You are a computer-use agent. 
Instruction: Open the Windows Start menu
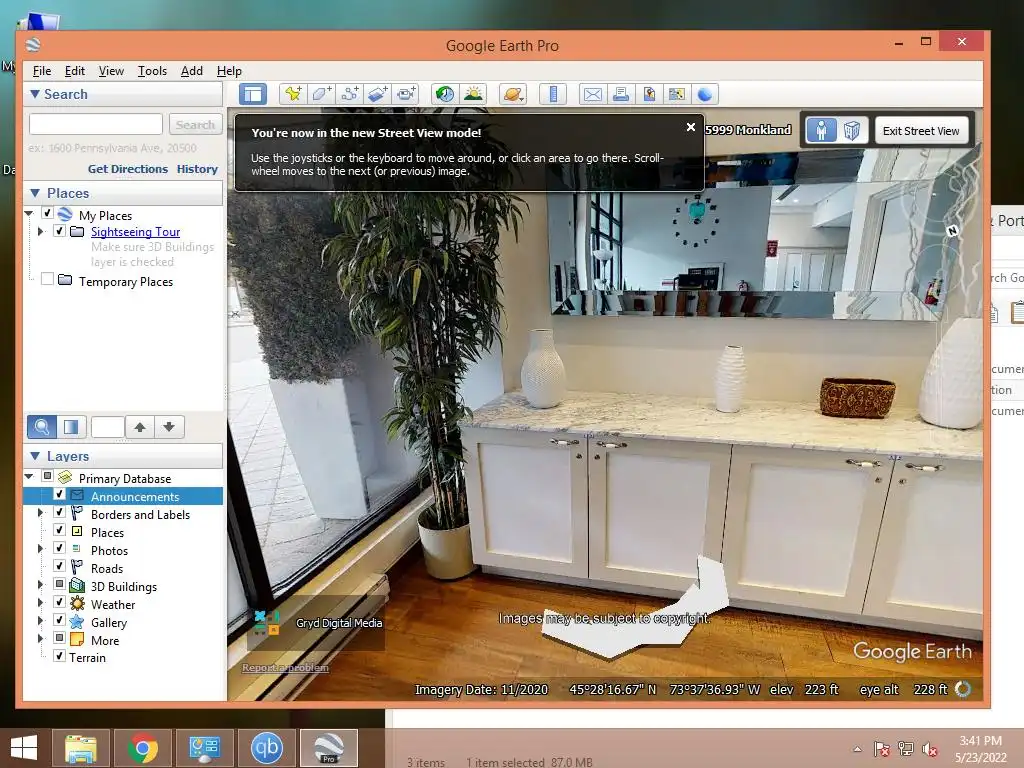click(24, 748)
